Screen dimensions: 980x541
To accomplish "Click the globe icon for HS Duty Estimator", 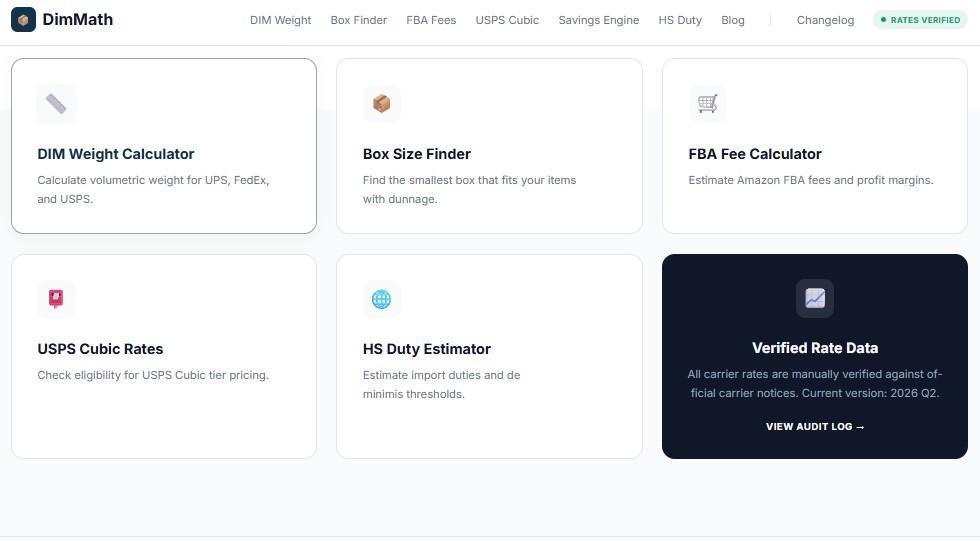I will pyautogui.click(x=382, y=299).
